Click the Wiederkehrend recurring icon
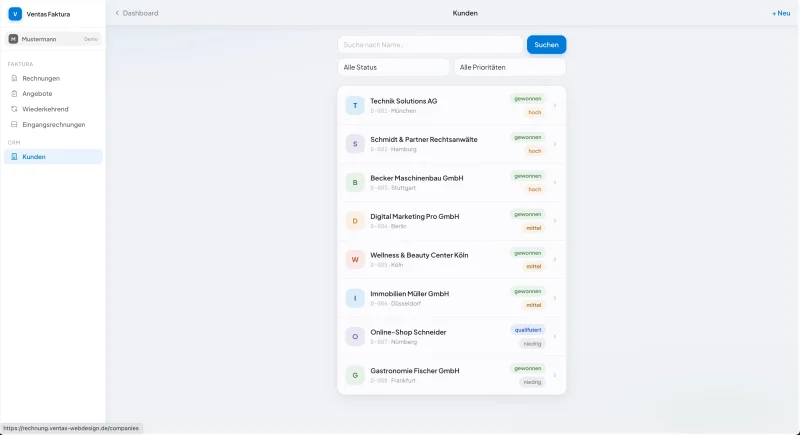Image resolution: width=800 pixels, height=435 pixels. 14,109
